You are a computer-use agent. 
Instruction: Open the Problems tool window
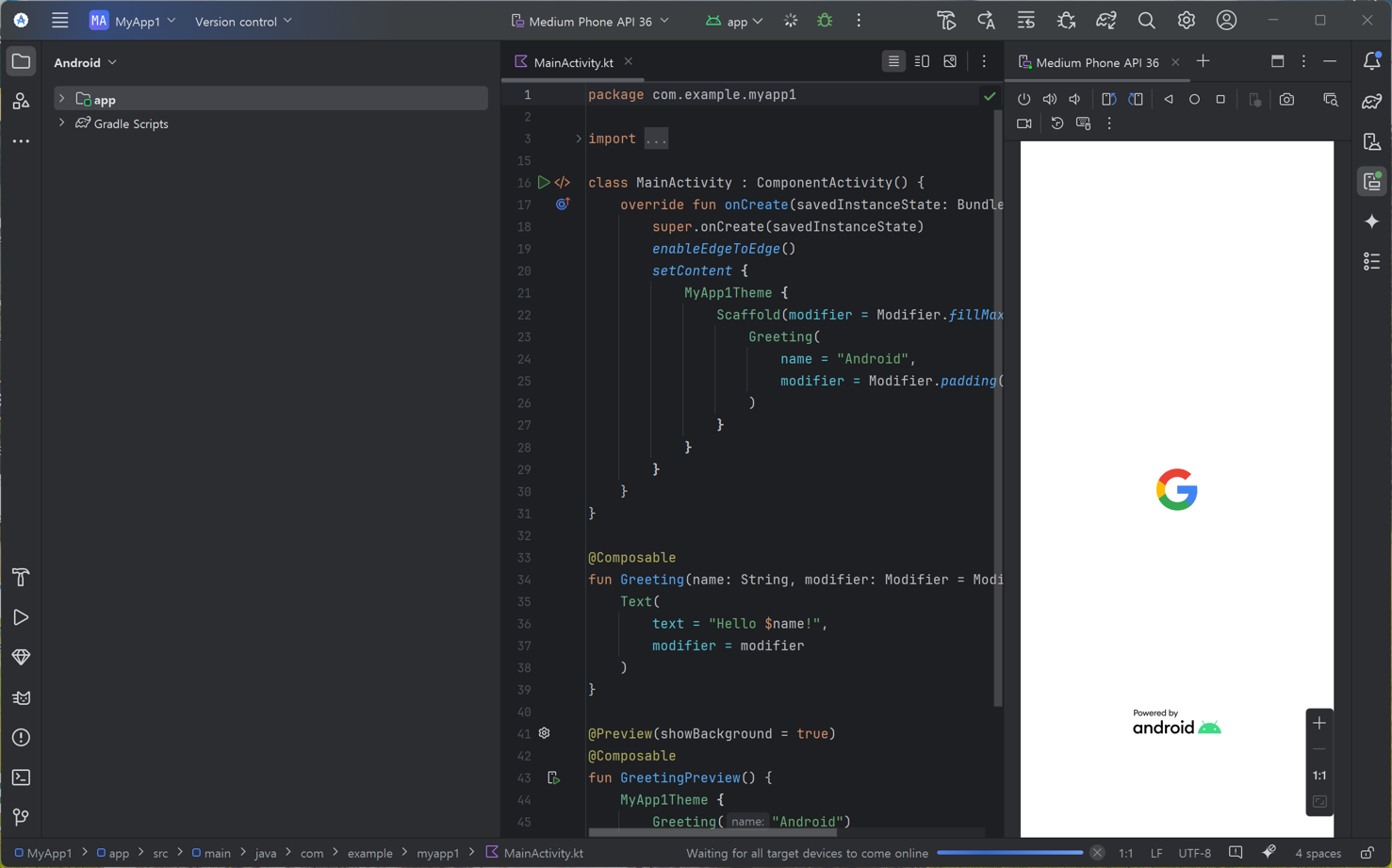[21, 737]
